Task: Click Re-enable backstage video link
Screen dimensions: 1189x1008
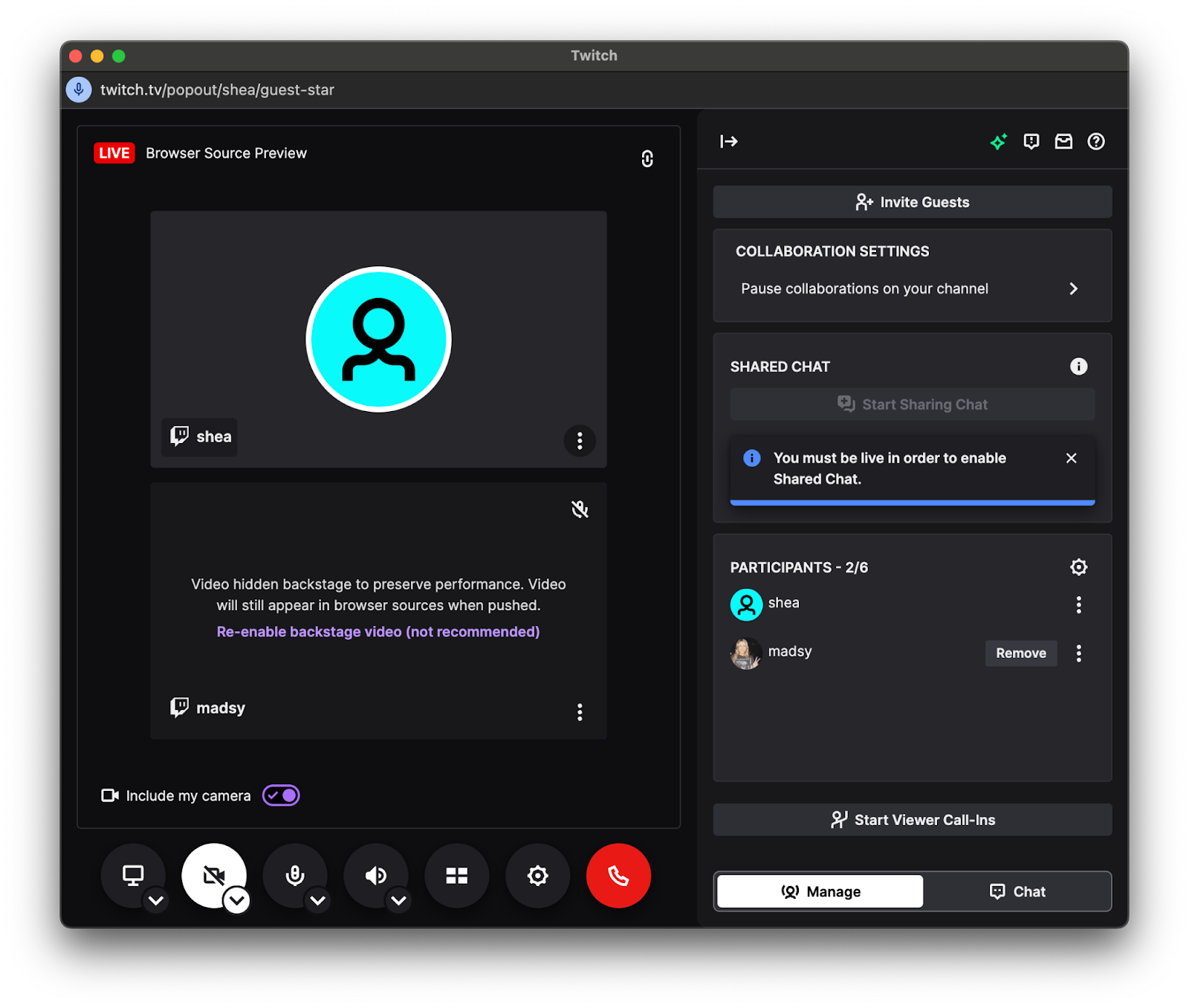Action: coord(378,631)
